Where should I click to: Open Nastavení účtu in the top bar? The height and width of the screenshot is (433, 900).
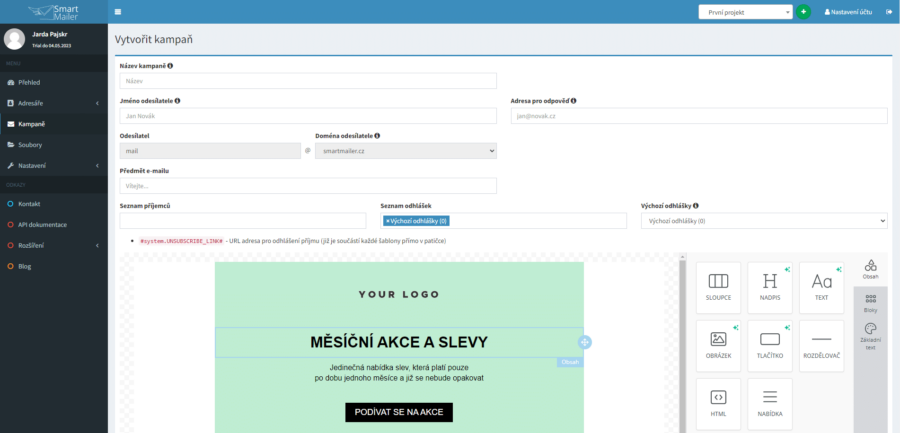pos(848,11)
